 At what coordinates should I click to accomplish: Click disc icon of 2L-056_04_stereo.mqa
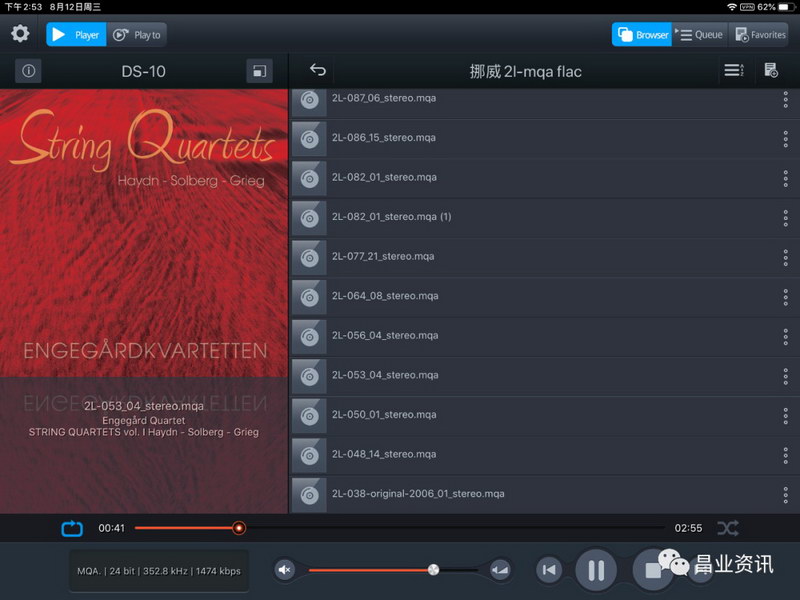click(x=309, y=337)
